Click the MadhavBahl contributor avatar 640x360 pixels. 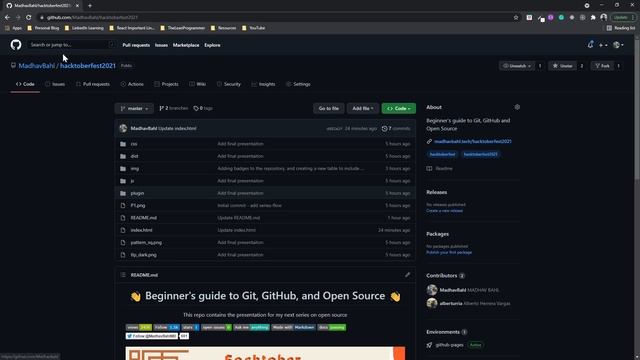tap(432, 290)
